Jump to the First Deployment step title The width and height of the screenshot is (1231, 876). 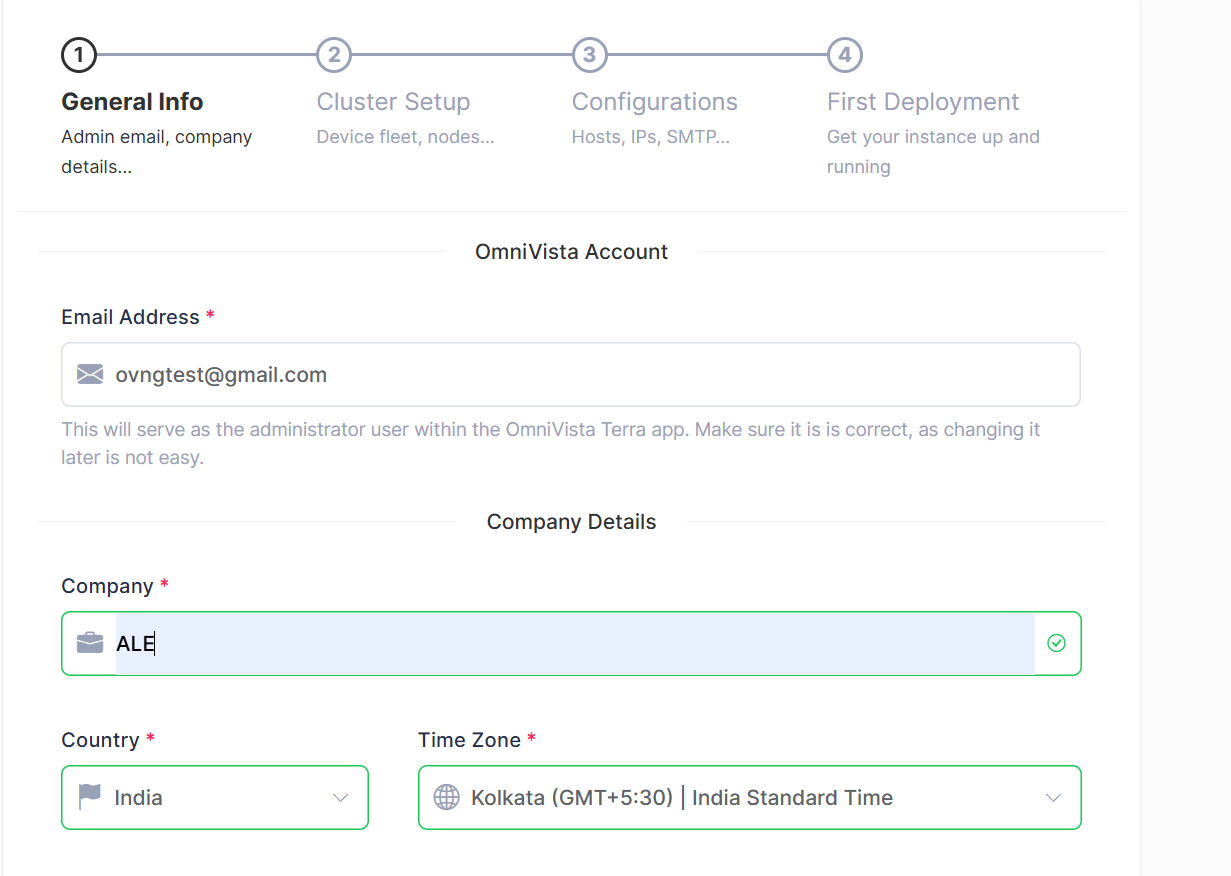pos(923,102)
